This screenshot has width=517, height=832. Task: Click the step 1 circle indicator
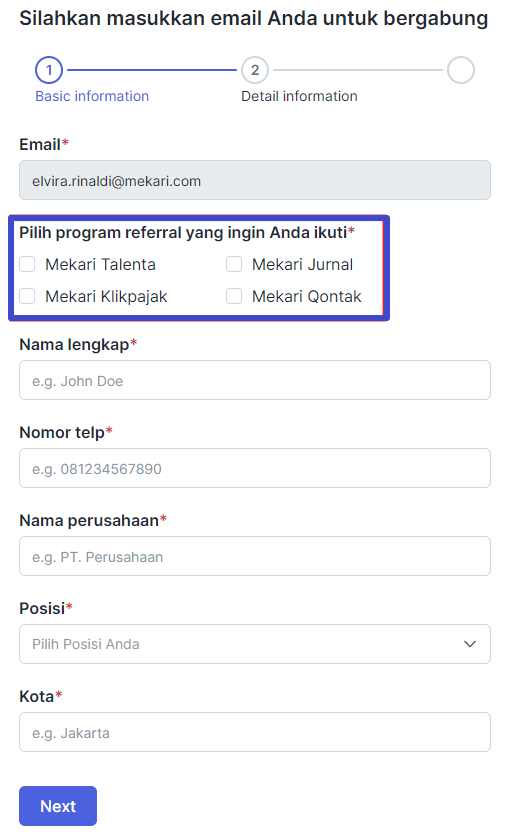(49, 70)
